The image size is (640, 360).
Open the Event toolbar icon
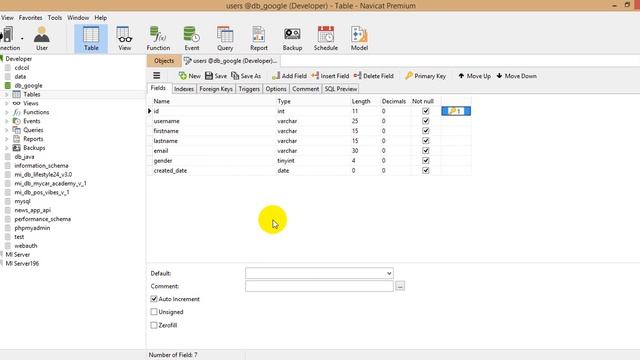pyautogui.click(x=191, y=38)
